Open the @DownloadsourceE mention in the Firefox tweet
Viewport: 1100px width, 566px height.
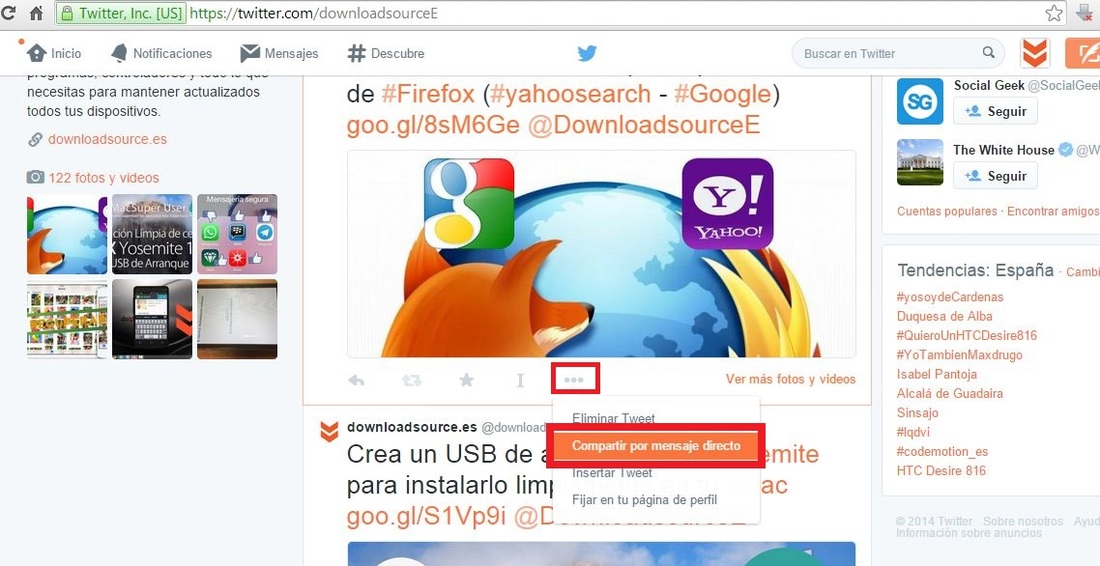click(644, 125)
